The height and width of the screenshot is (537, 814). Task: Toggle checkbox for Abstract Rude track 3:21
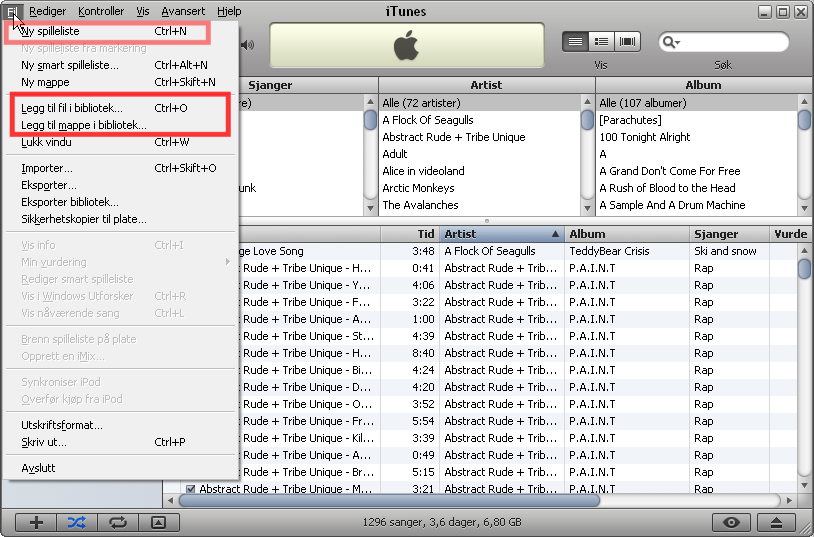pyautogui.click(x=191, y=489)
